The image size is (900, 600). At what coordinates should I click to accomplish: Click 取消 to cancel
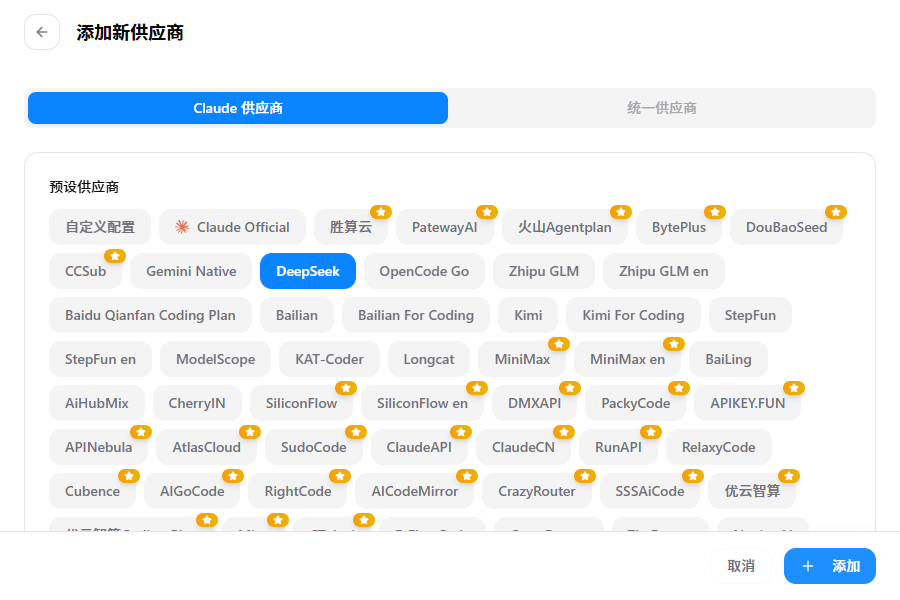pos(740,566)
